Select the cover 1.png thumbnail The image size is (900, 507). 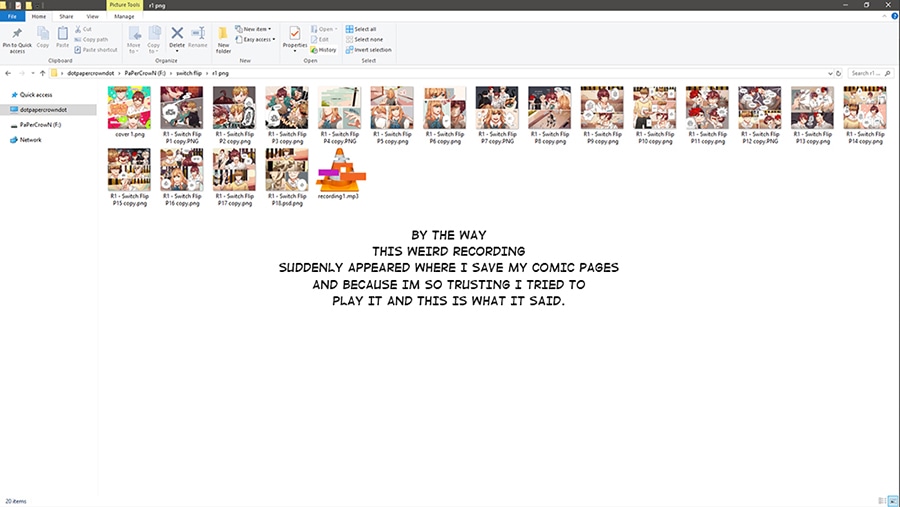pyautogui.click(x=129, y=108)
